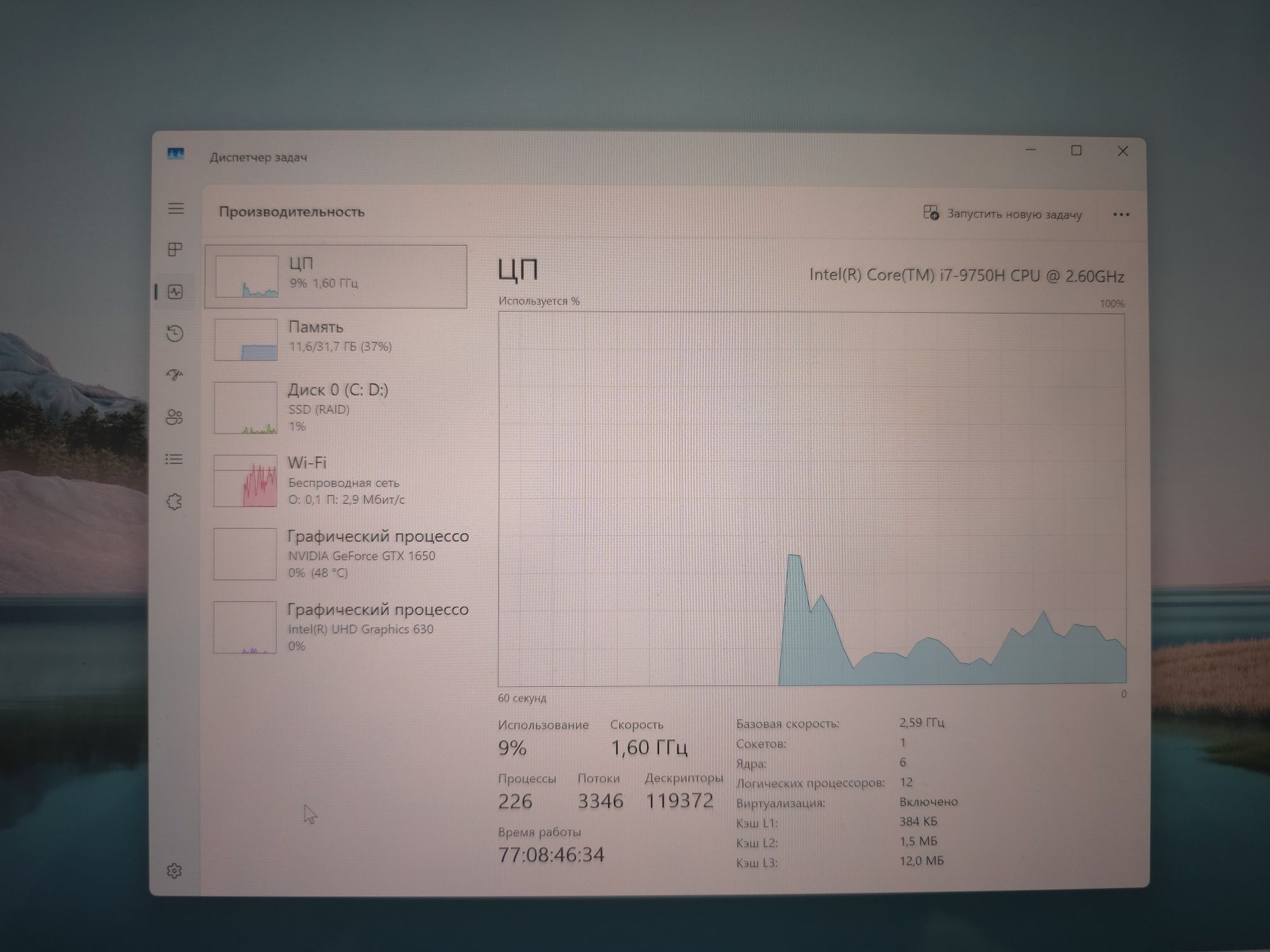Open the three-dots more options menu

tap(1121, 215)
